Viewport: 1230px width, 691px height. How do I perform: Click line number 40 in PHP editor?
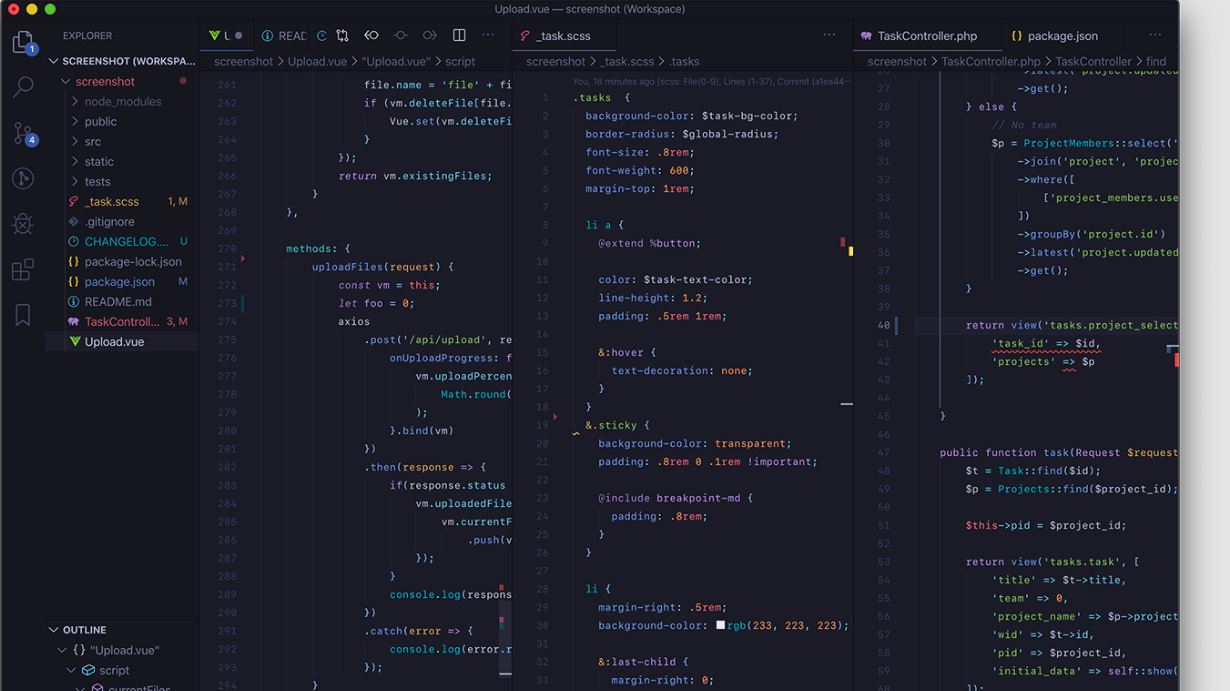[x=883, y=325]
